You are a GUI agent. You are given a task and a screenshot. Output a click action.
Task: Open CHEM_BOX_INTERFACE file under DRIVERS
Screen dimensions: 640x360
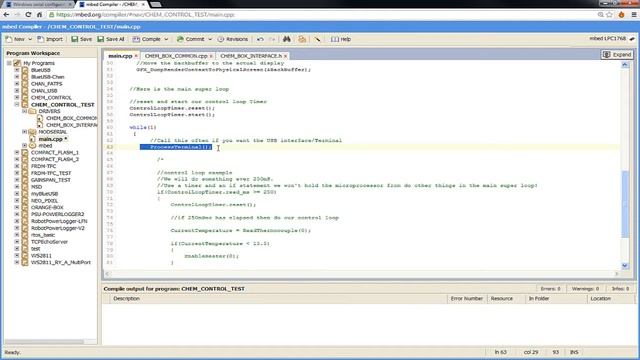[x=71, y=125]
